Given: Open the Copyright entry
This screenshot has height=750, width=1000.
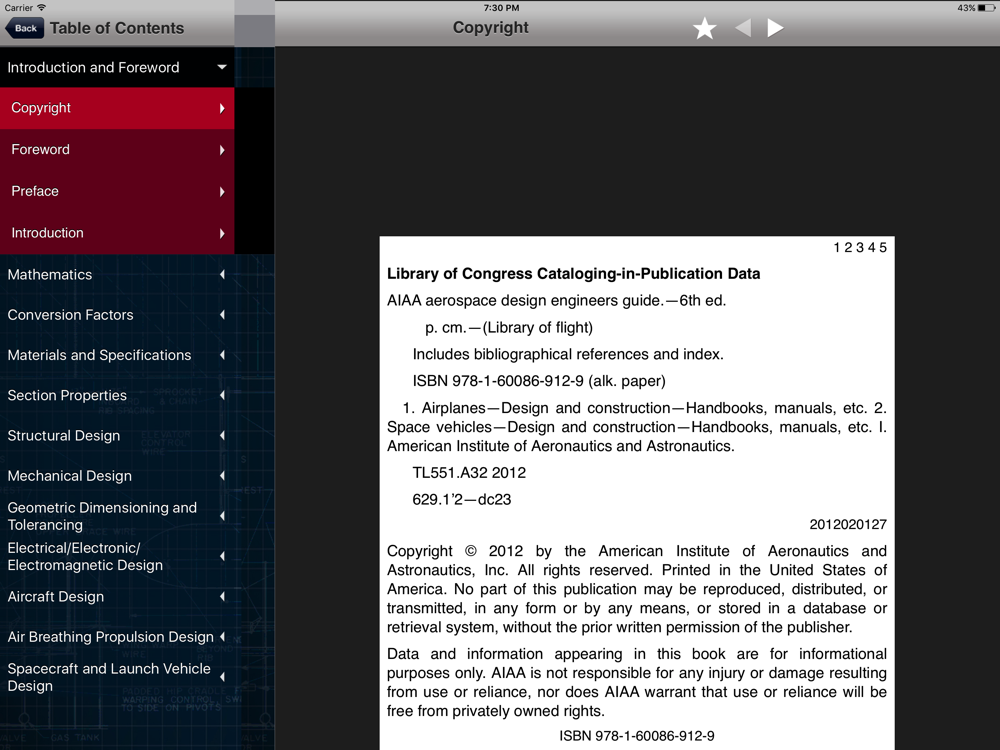Looking at the screenshot, I should pos(117,108).
